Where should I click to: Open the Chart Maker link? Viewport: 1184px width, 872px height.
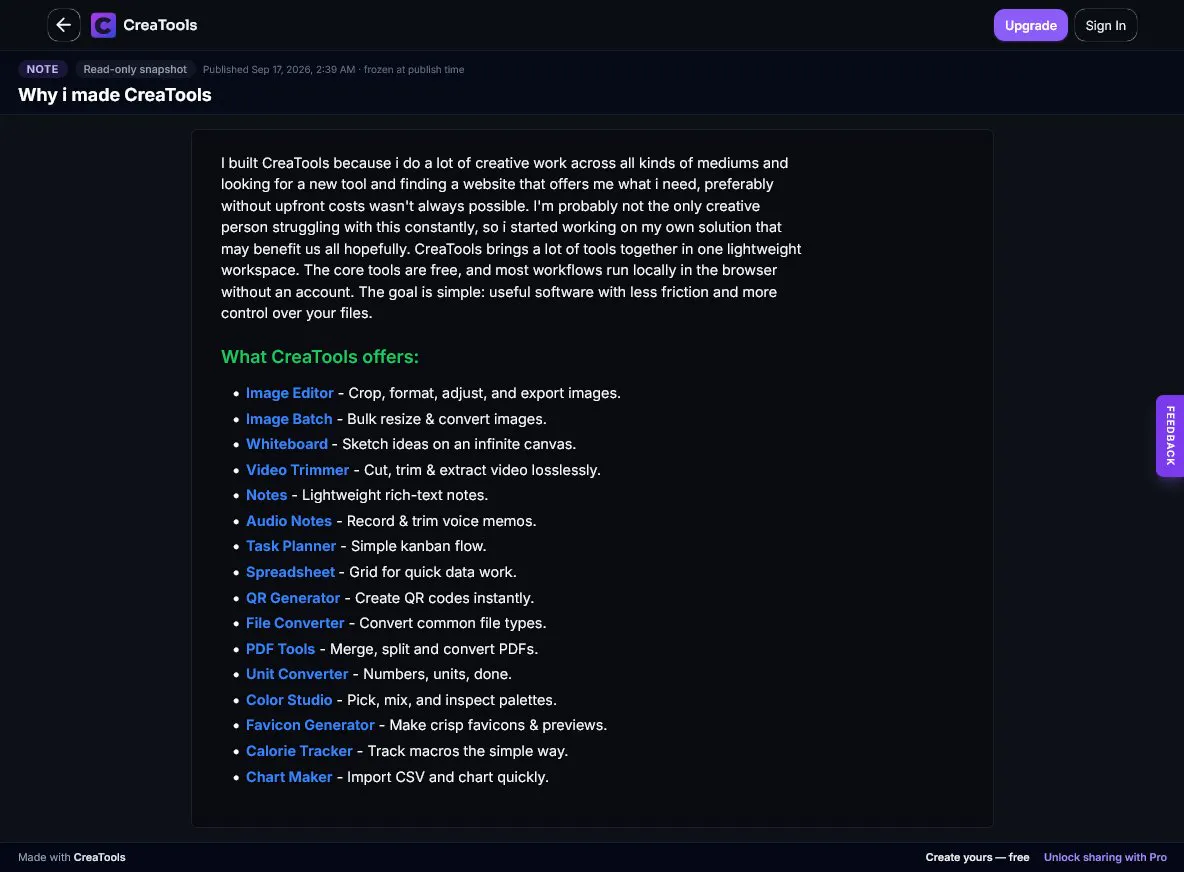coord(288,776)
